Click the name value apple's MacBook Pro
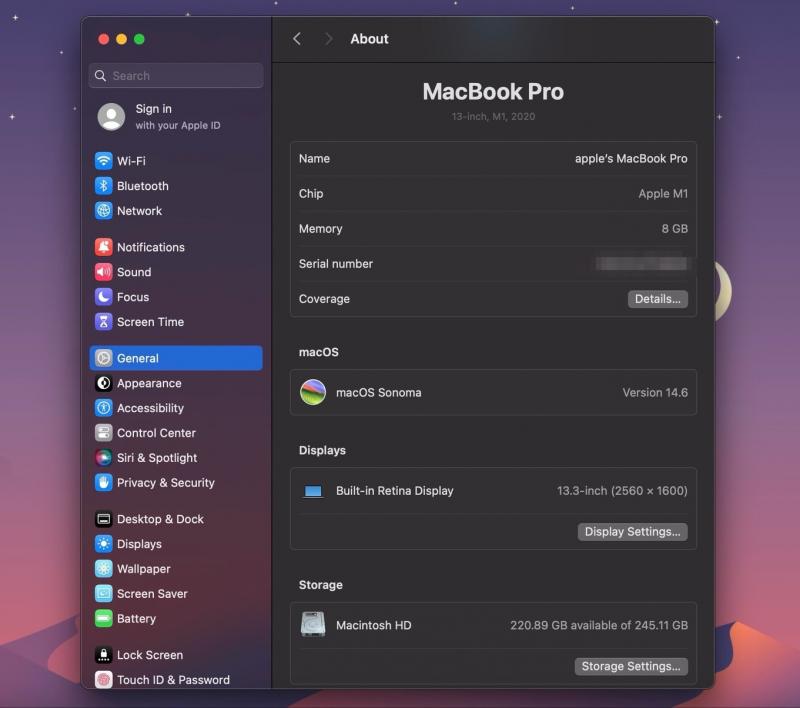 631,159
